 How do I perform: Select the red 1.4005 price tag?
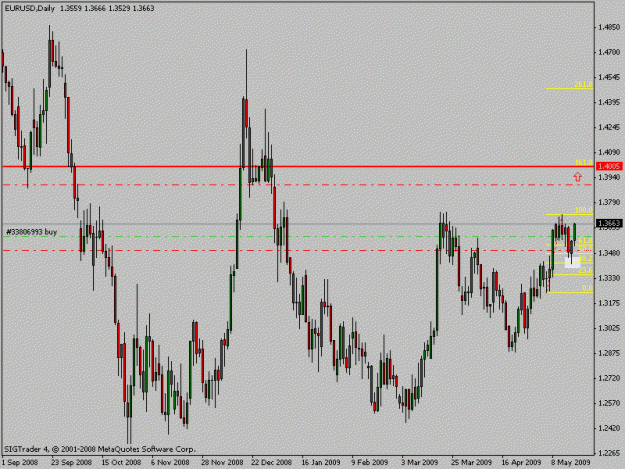coord(609,166)
